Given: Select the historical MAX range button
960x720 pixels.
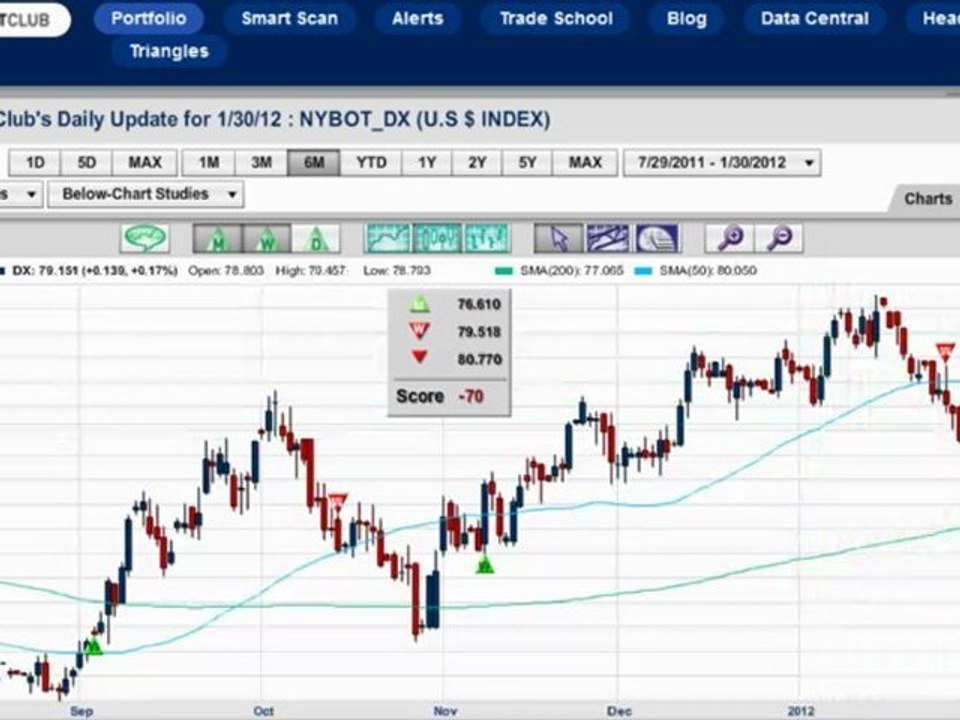Looking at the screenshot, I should coord(585,162).
